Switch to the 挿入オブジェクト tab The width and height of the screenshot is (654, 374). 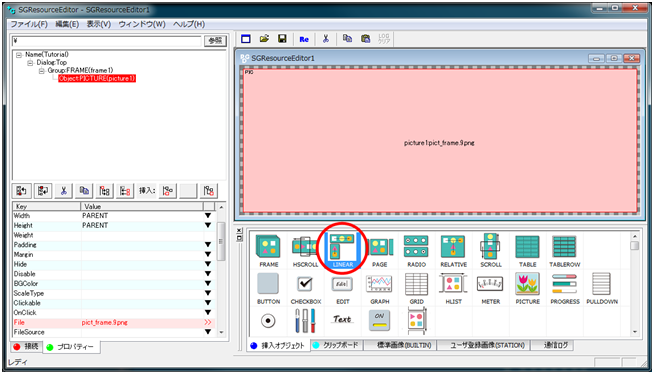point(279,346)
